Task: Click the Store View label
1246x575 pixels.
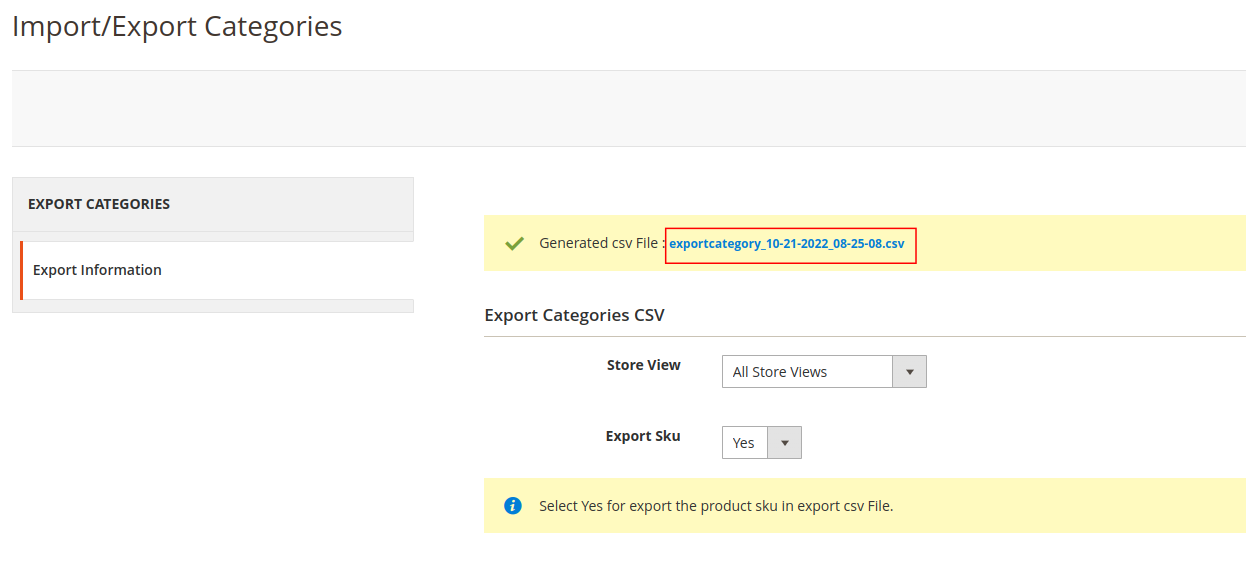Action: coord(643,365)
